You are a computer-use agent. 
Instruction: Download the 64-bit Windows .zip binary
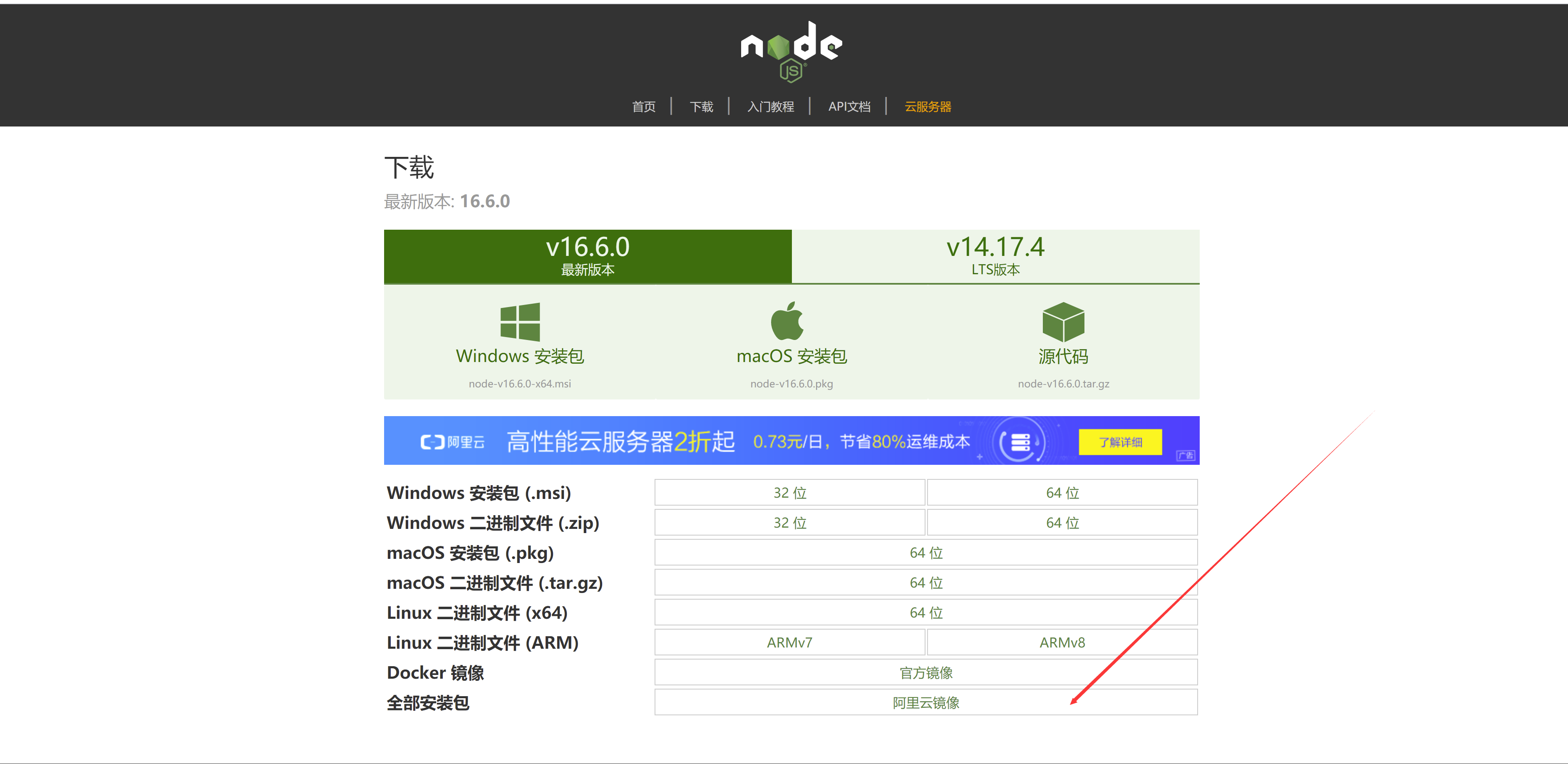coord(1062,522)
